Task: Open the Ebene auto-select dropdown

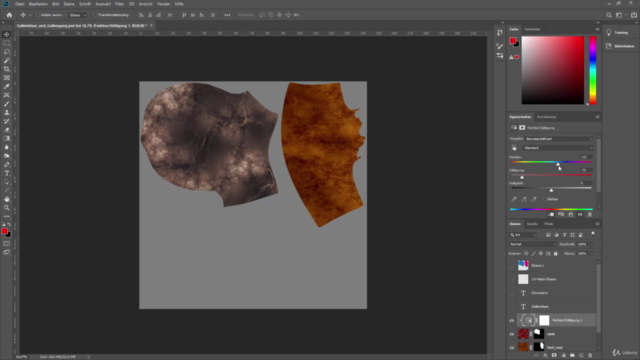Action: tap(78, 15)
